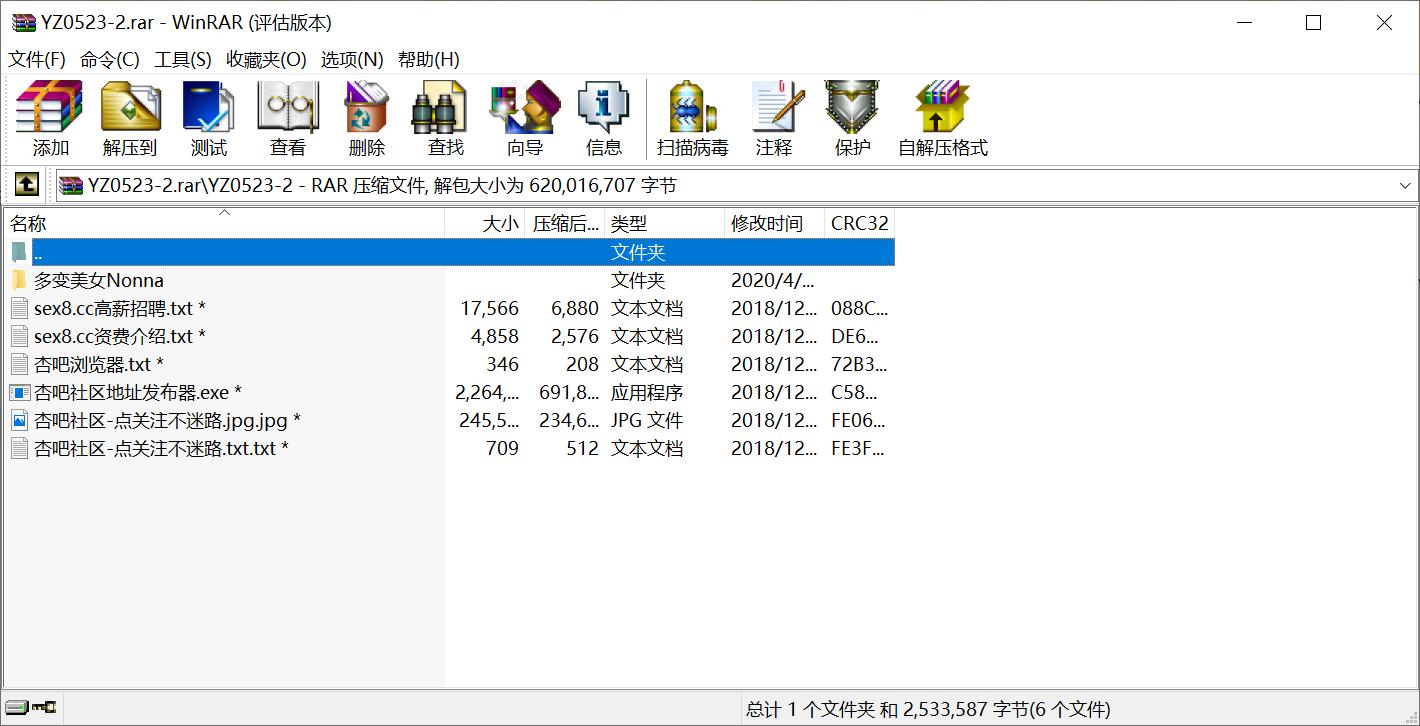Image resolution: width=1420 pixels, height=726 pixels.
Task: Click the 保护 (Protect) shield icon
Action: pyautogui.click(x=852, y=118)
